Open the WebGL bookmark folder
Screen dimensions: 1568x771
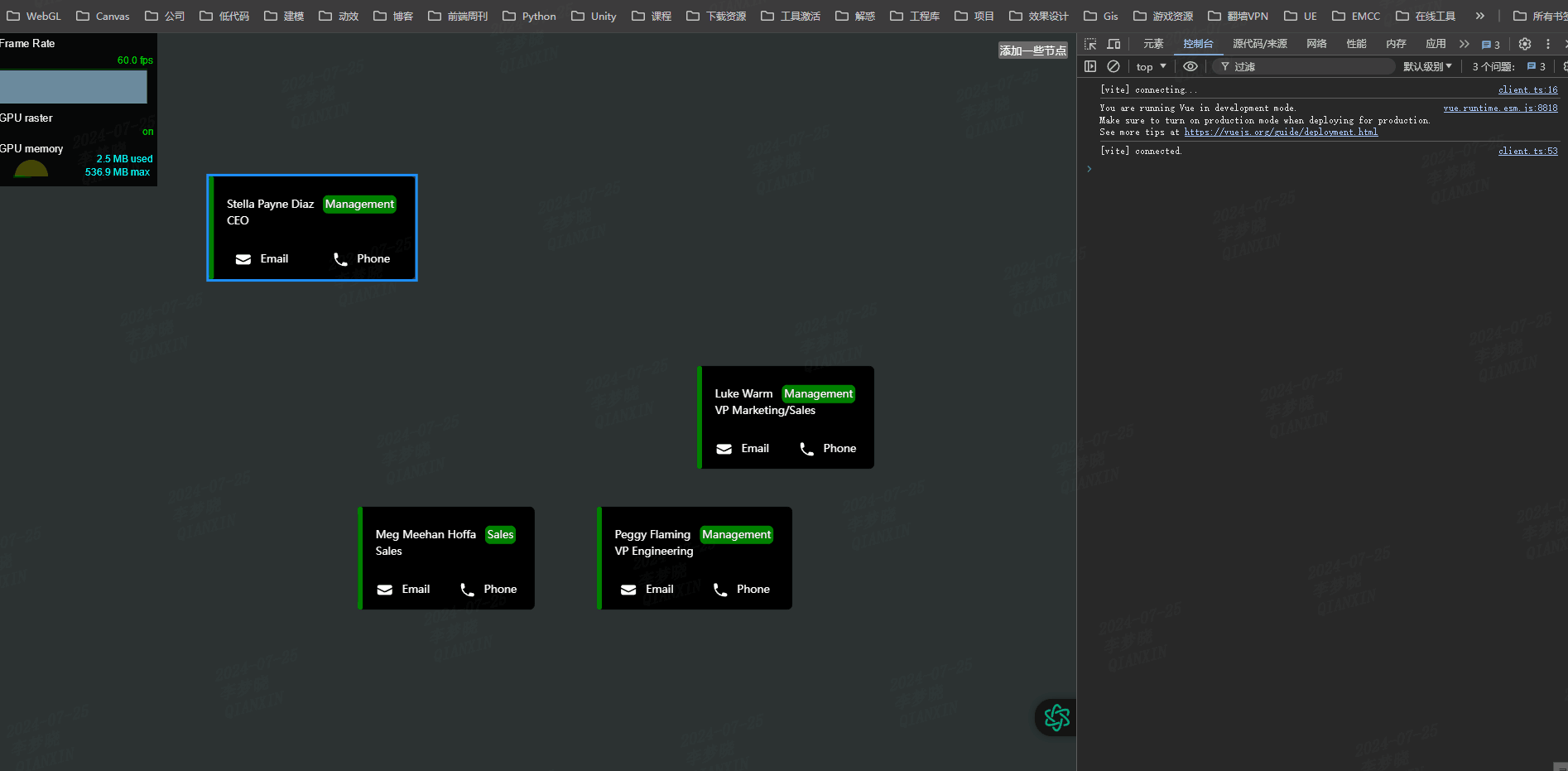34,16
